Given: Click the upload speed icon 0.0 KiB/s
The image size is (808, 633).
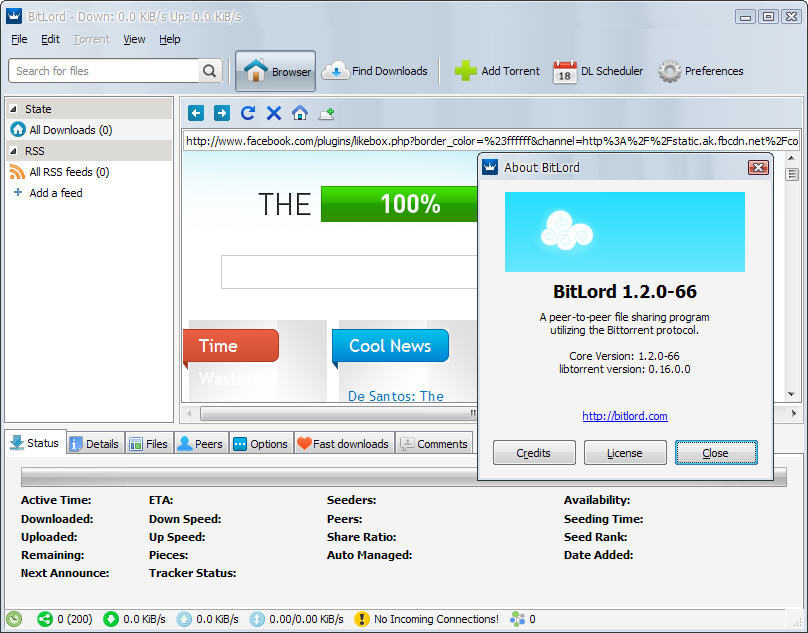Looking at the screenshot, I should (x=184, y=619).
